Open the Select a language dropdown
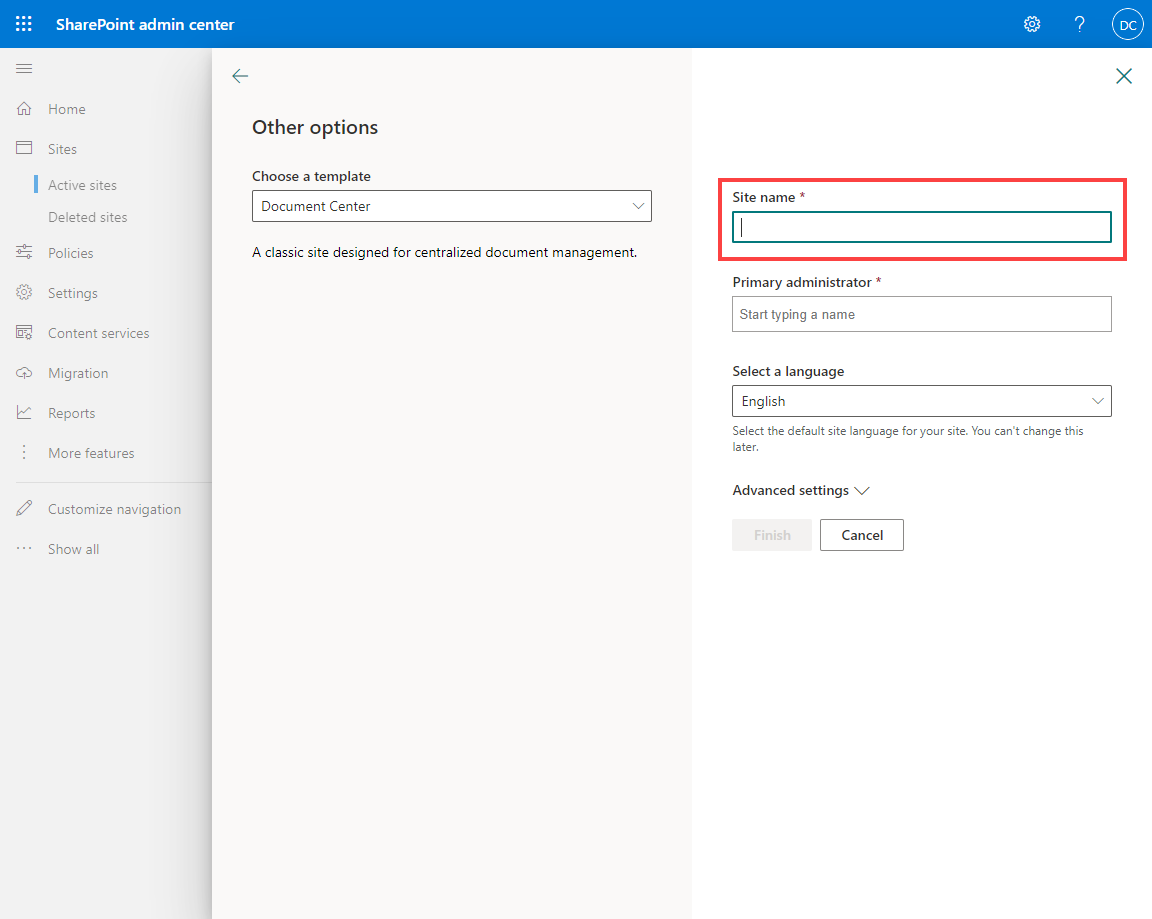 coord(921,401)
